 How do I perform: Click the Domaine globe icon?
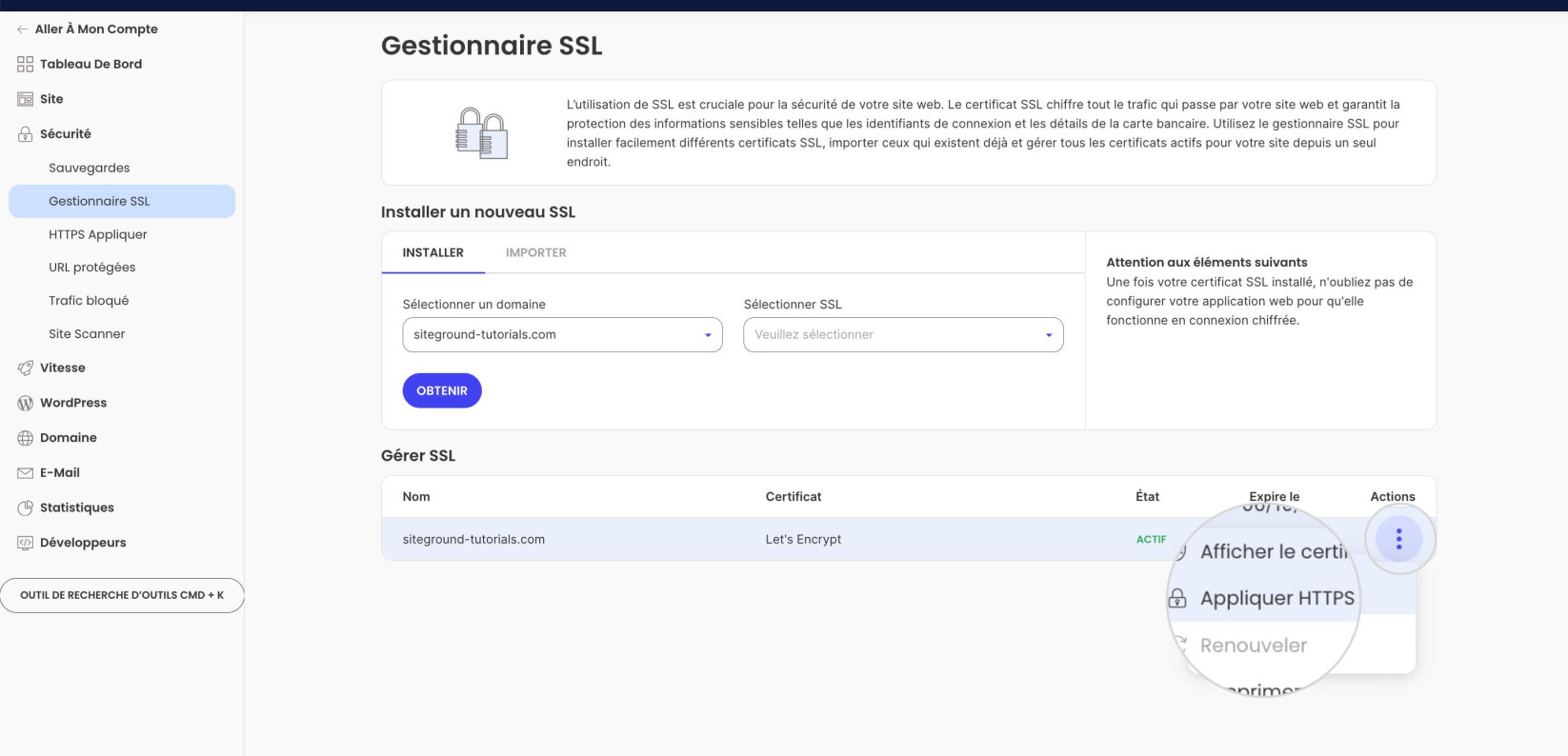coord(25,438)
